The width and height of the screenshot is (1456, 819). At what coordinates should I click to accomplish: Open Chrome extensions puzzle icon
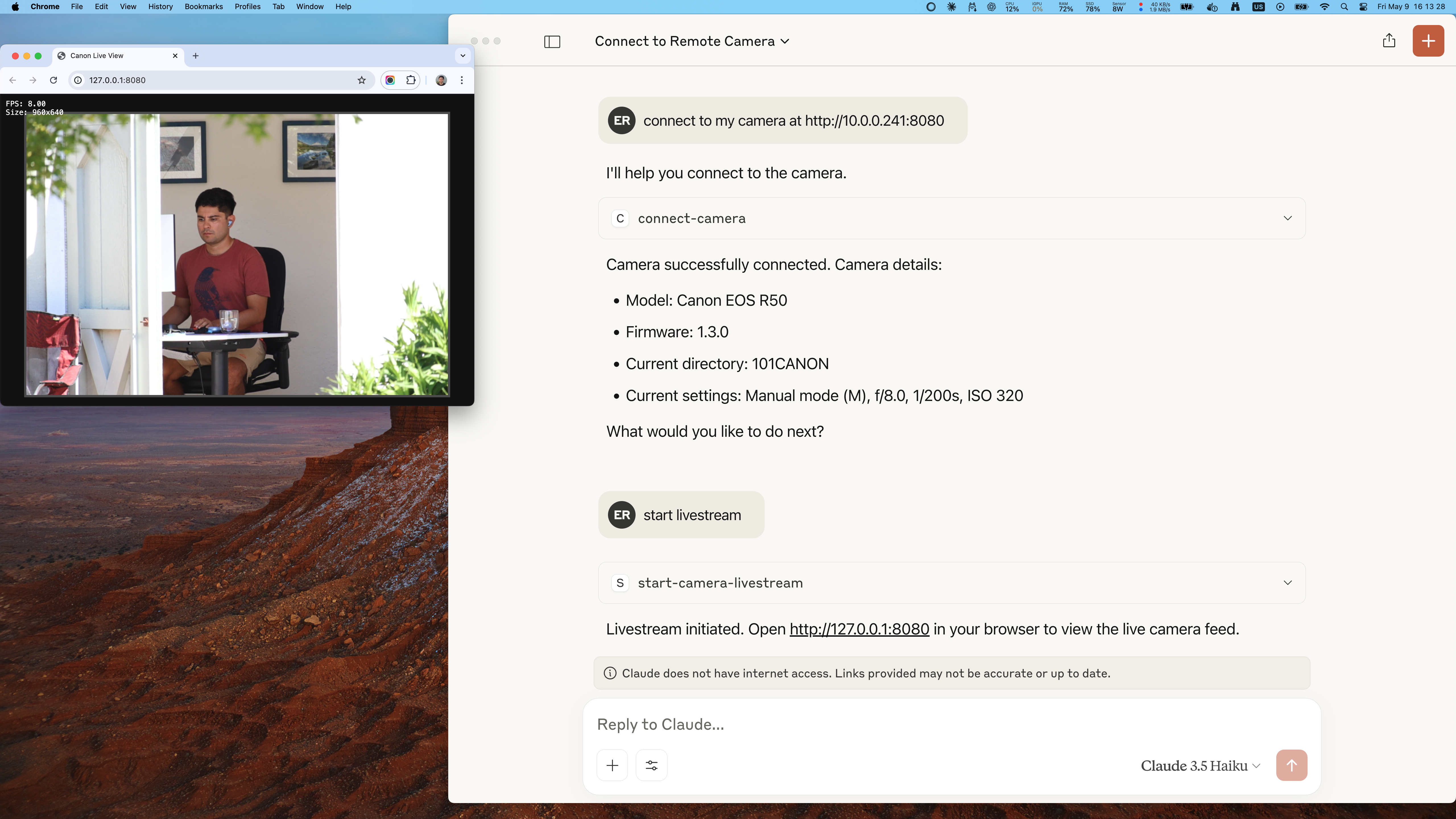[411, 80]
